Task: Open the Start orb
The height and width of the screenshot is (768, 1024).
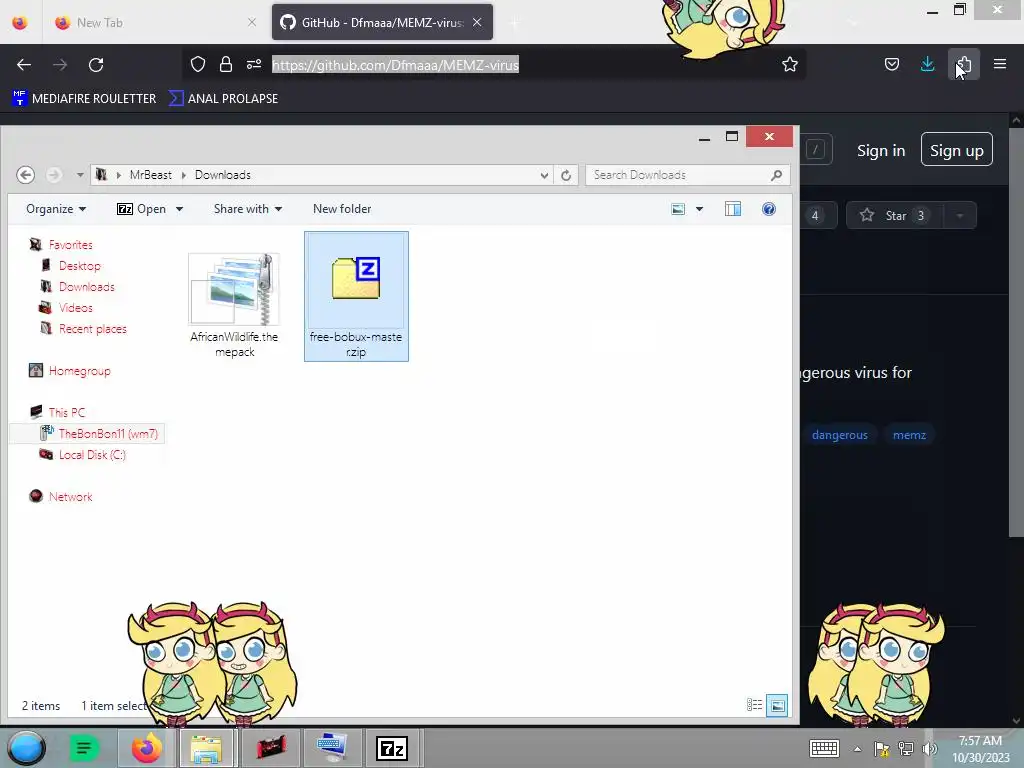Action: pyautogui.click(x=27, y=748)
